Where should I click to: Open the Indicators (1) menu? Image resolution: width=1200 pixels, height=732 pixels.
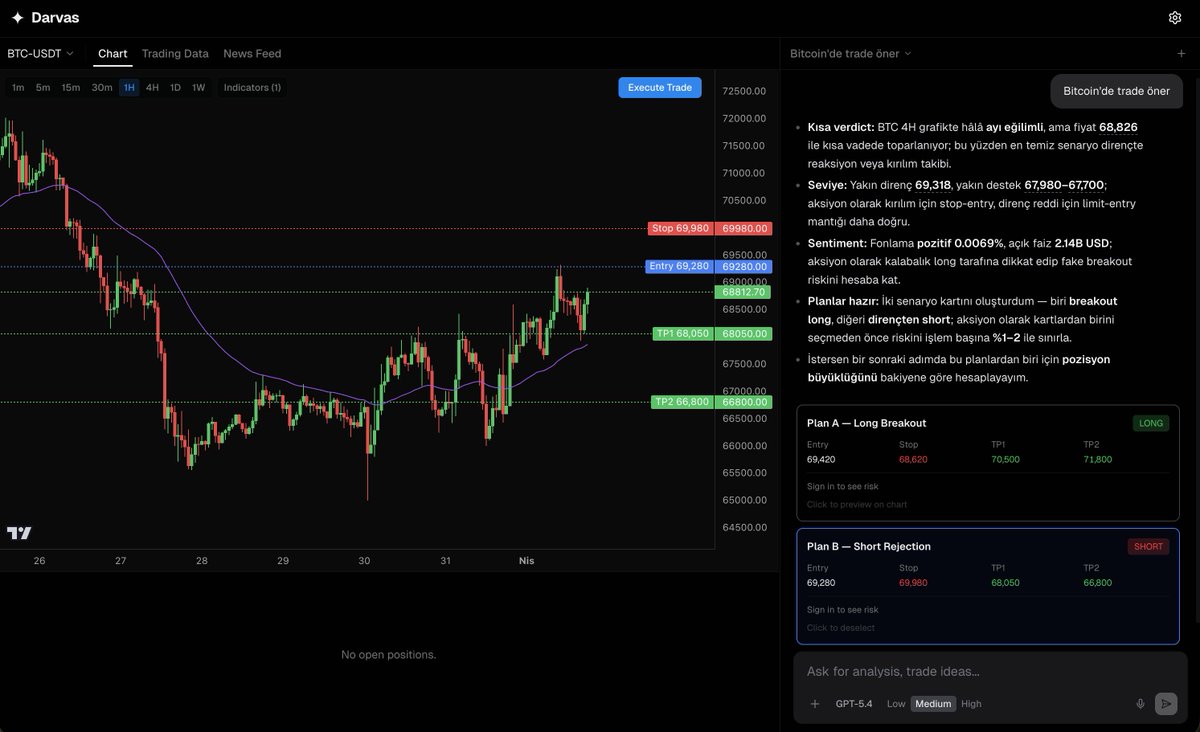[252, 87]
